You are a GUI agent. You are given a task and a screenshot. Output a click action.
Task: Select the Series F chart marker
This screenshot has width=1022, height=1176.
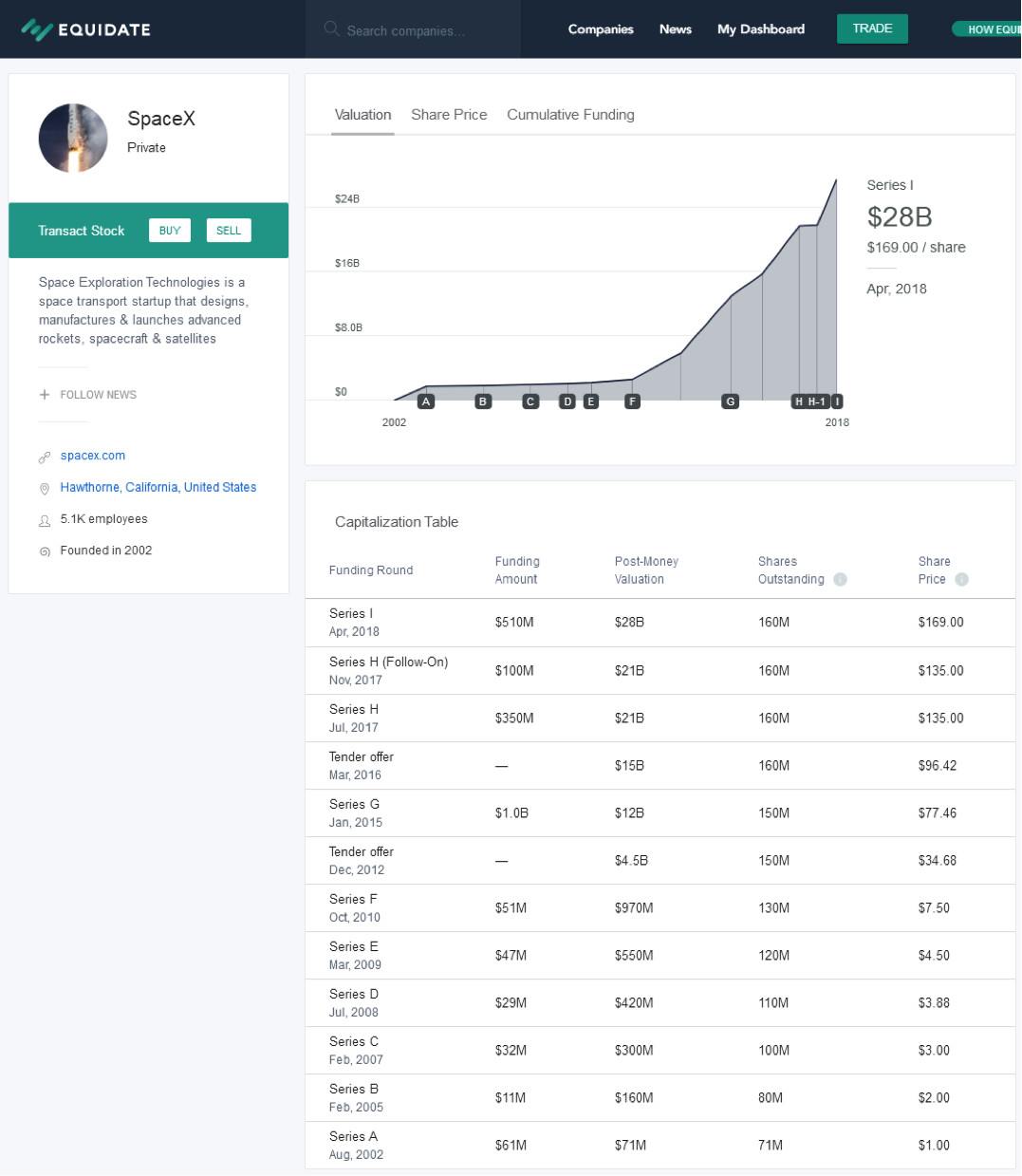tap(633, 402)
